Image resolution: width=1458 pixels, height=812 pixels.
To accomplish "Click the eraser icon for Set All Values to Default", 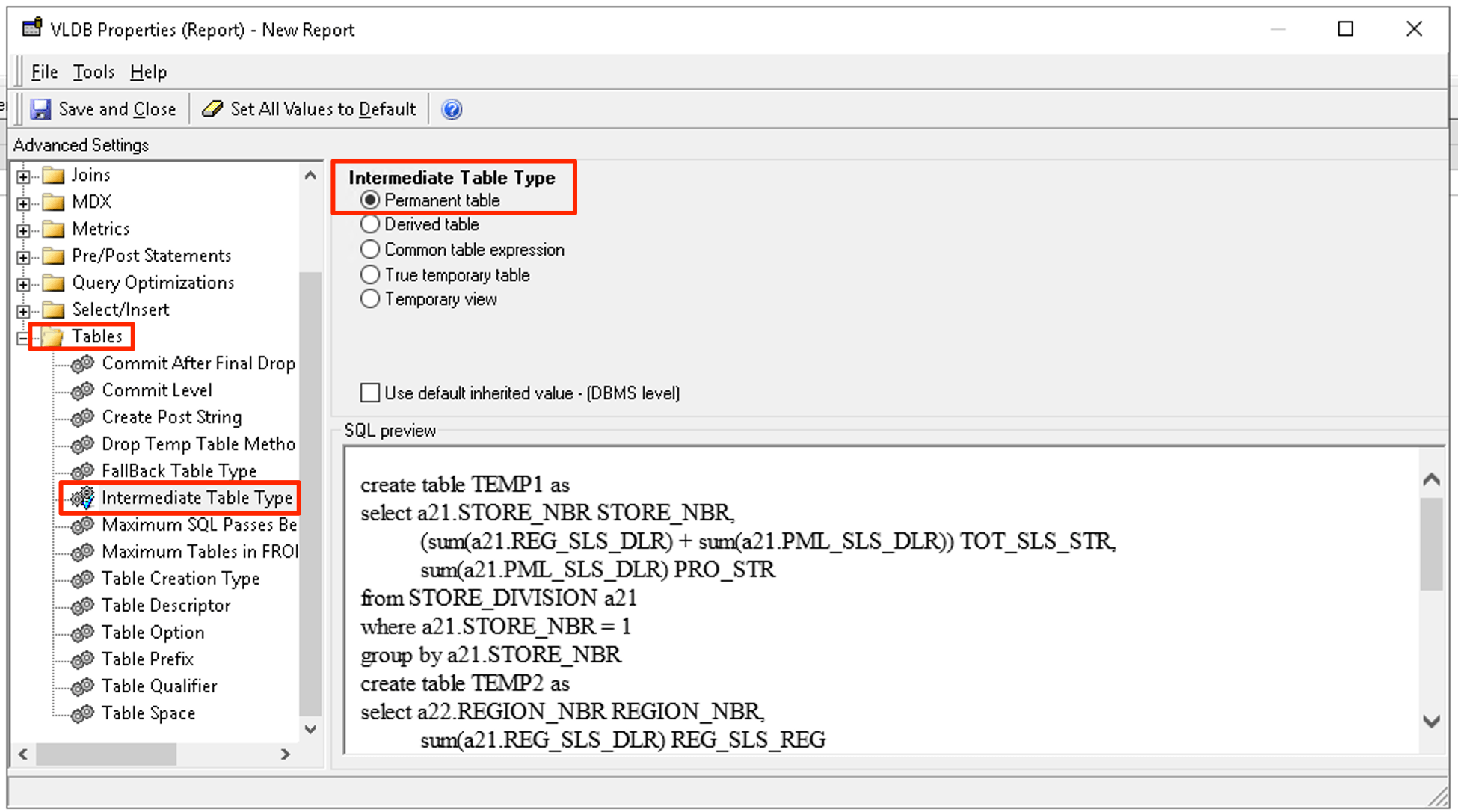I will tap(212, 109).
